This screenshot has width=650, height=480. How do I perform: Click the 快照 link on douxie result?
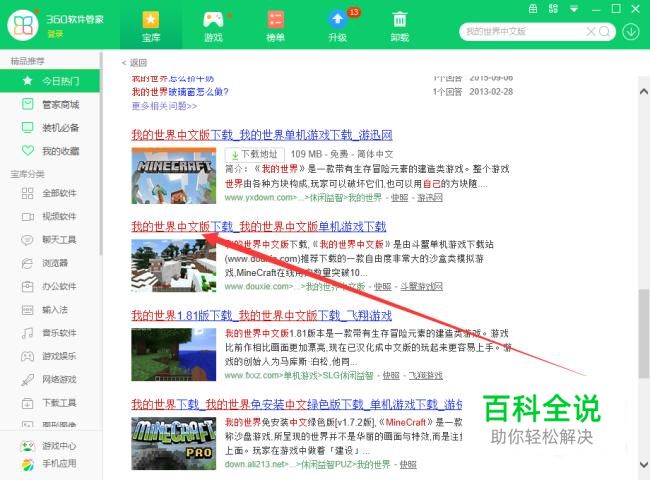pos(383,286)
